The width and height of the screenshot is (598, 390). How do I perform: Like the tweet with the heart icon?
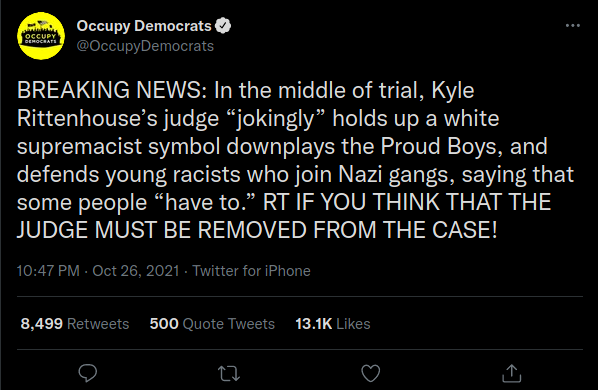(x=371, y=373)
